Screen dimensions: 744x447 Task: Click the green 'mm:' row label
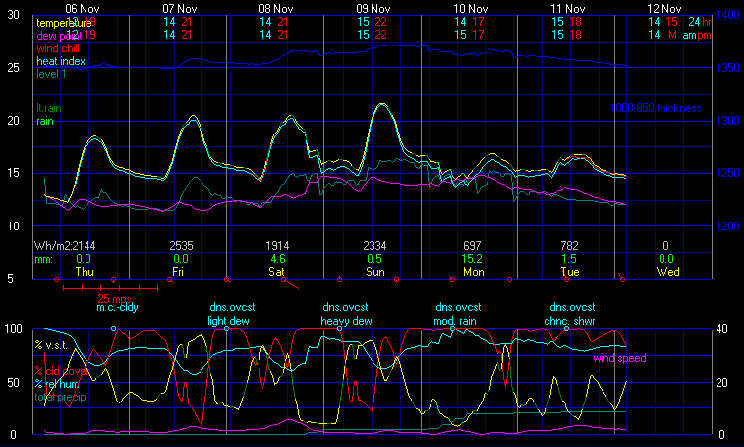point(43,260)
